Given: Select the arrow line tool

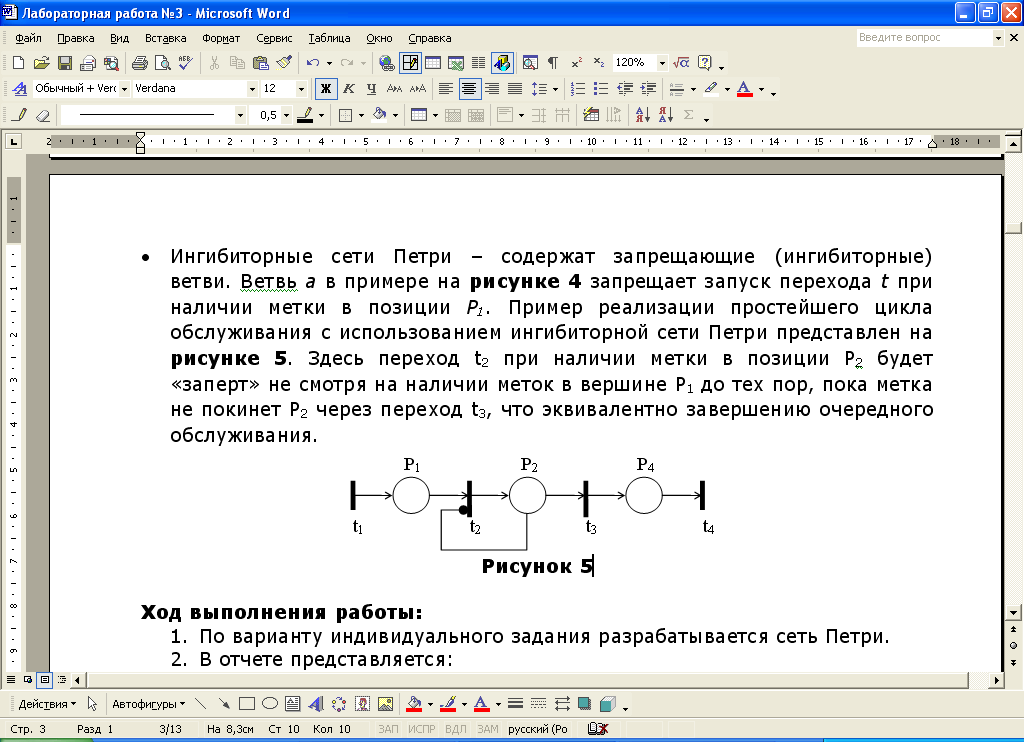Looking at the screenshot, I should pyautogui.click(x=224, y=704).
